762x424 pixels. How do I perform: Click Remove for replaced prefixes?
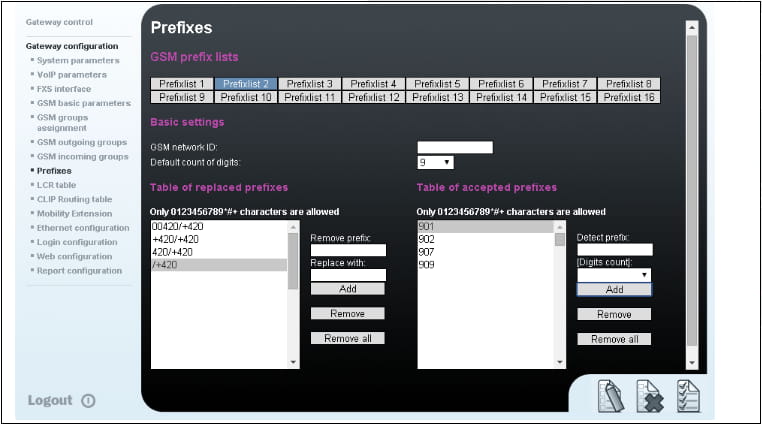pos(347,314)
